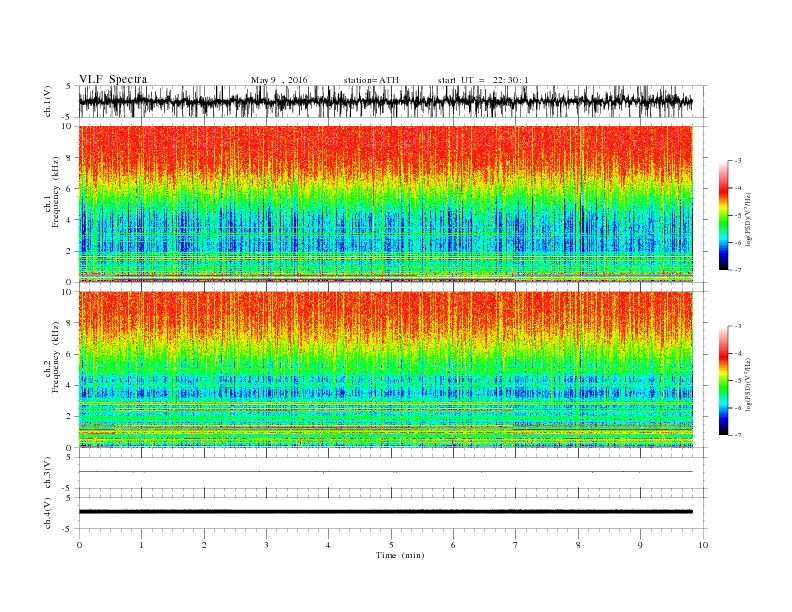Click the 'ch.1(V)' axis label
This screenshot has width=792, height=612.
tap(47, 102)
